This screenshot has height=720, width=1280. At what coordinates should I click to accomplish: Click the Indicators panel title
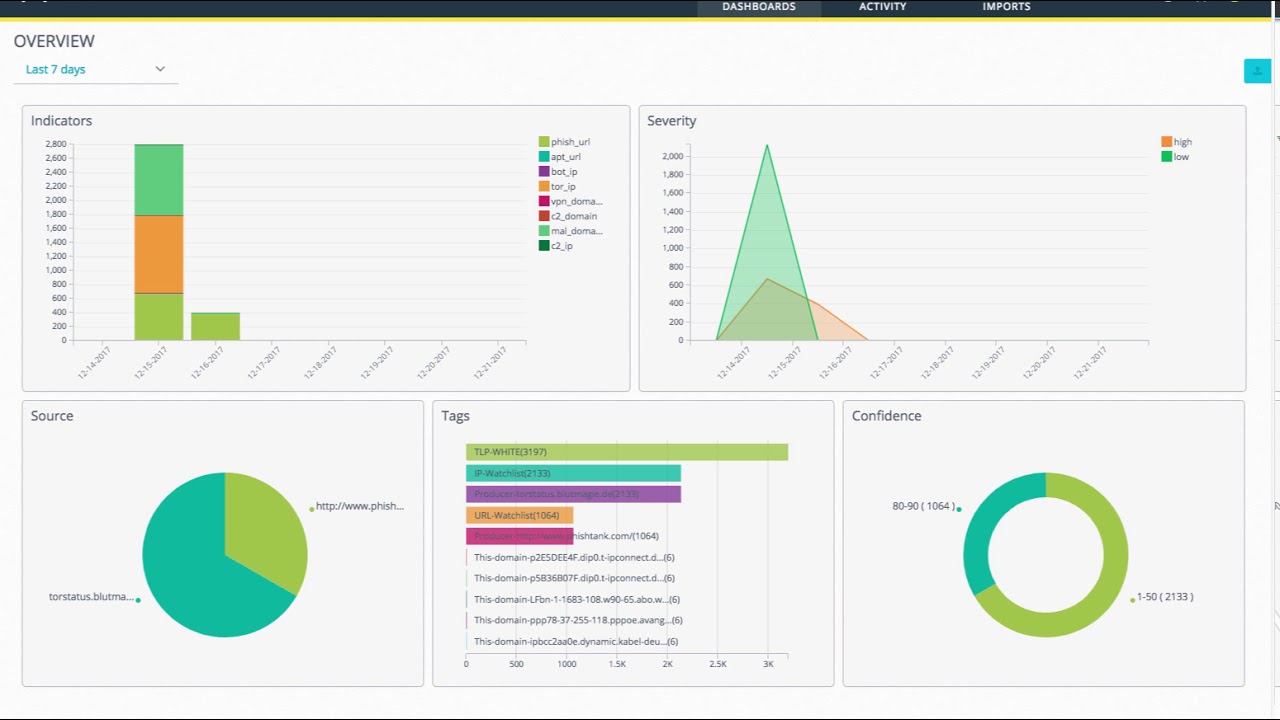click(x=61, y=121)
